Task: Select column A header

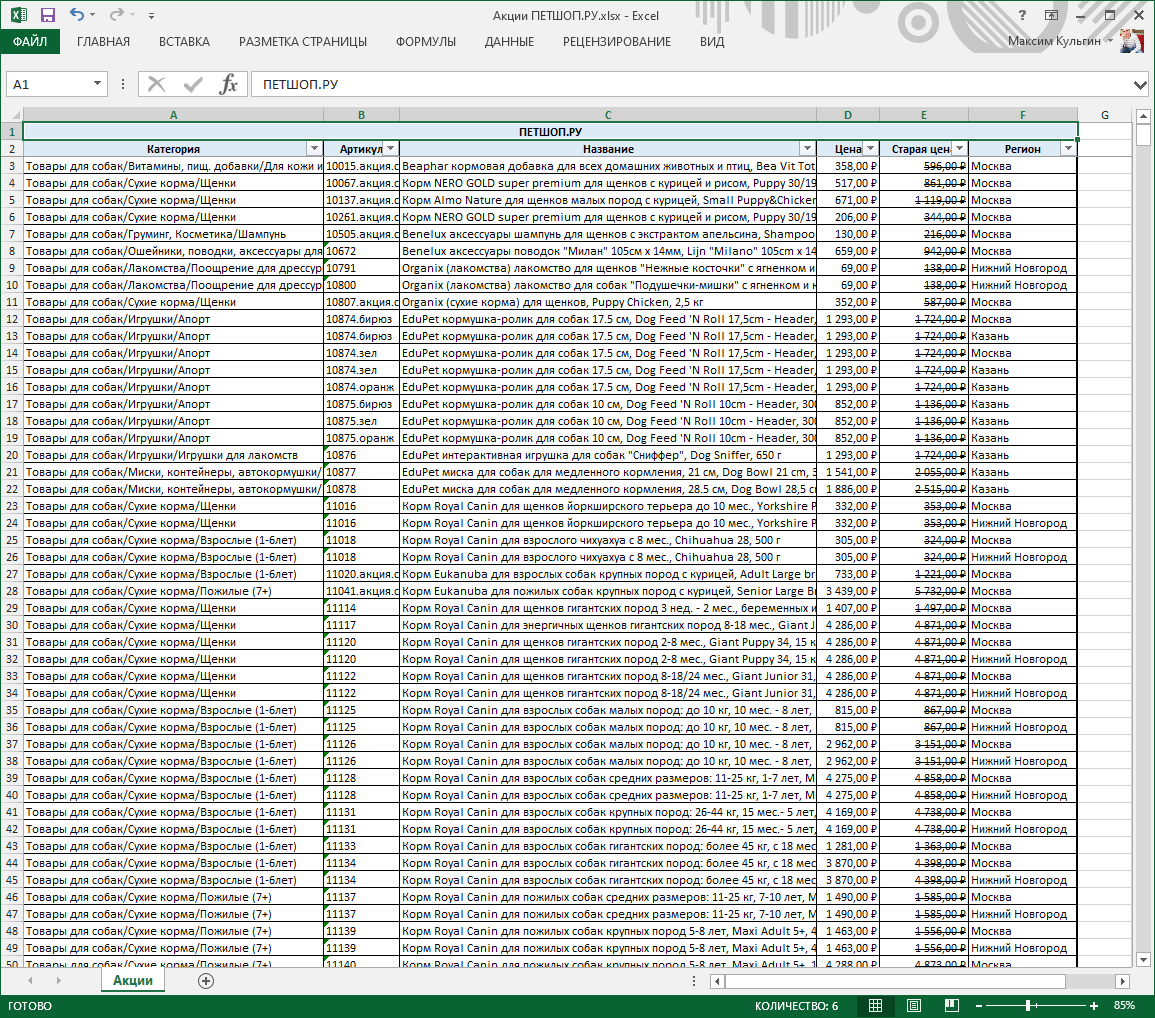Action: 173,115
